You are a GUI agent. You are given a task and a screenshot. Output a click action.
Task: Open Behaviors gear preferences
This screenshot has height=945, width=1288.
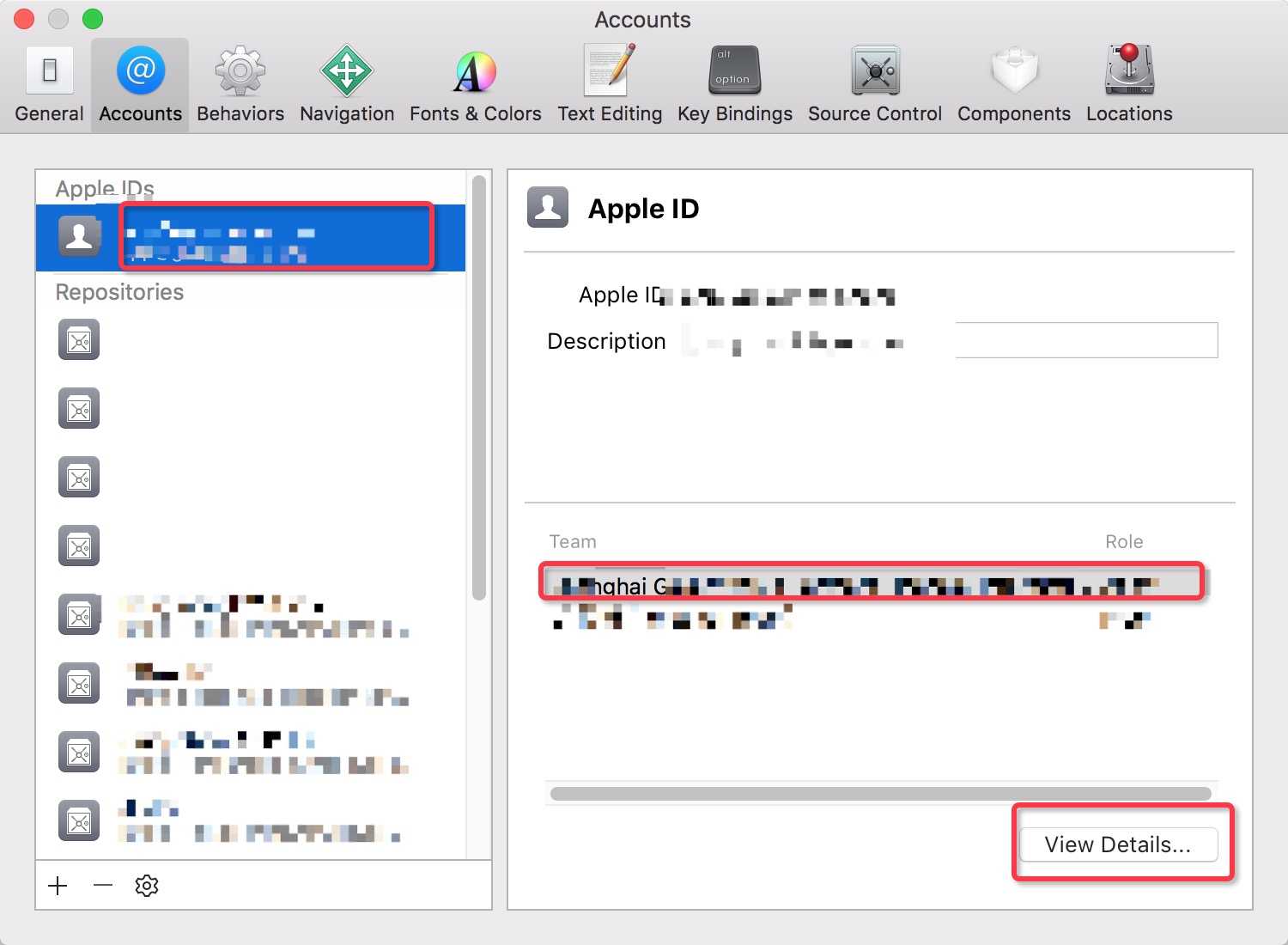tap(240, 84)
